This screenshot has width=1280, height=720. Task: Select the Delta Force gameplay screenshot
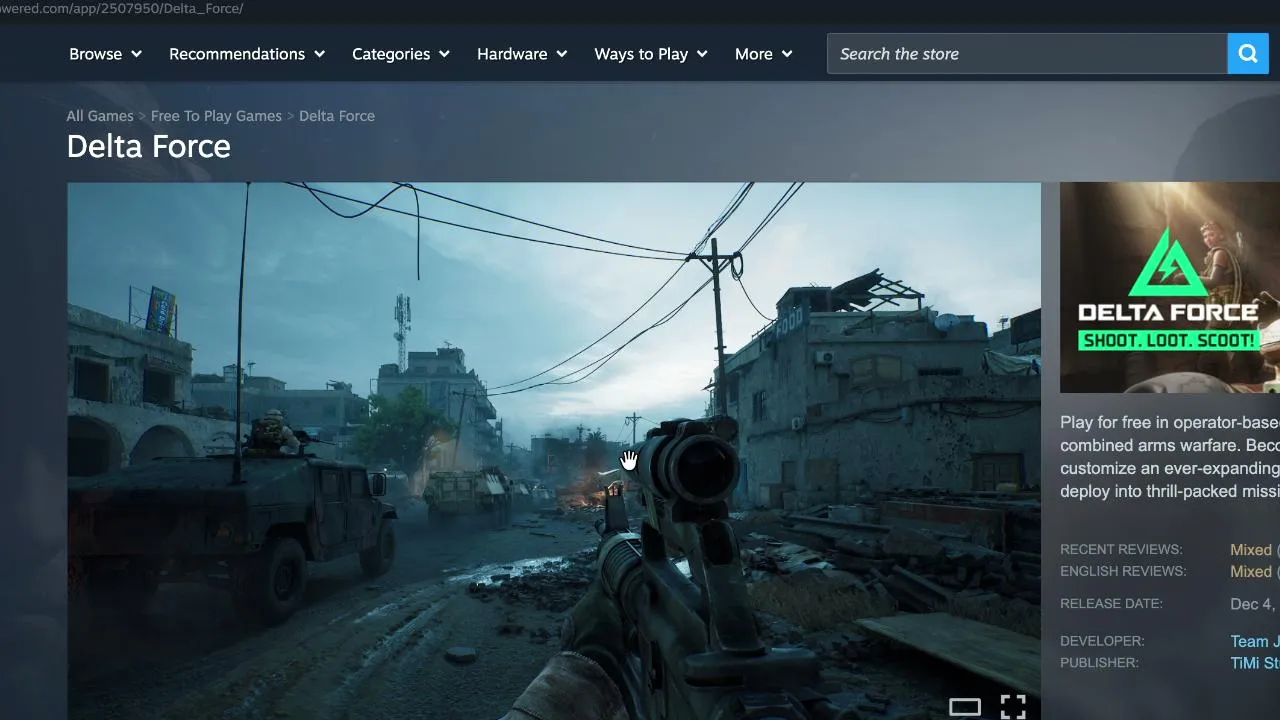click(554, 451)
